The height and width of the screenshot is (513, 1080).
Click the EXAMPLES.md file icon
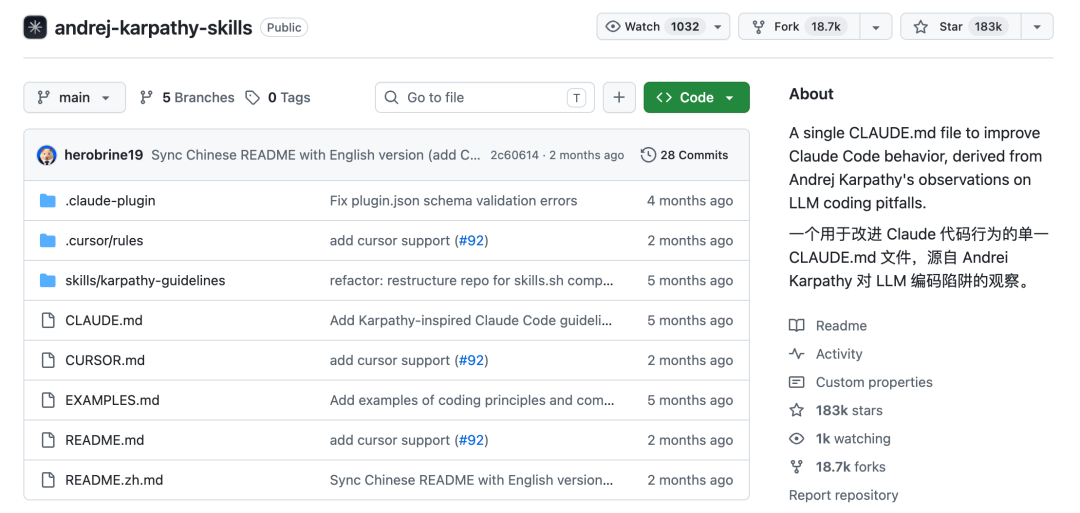(x=48, y=401)
